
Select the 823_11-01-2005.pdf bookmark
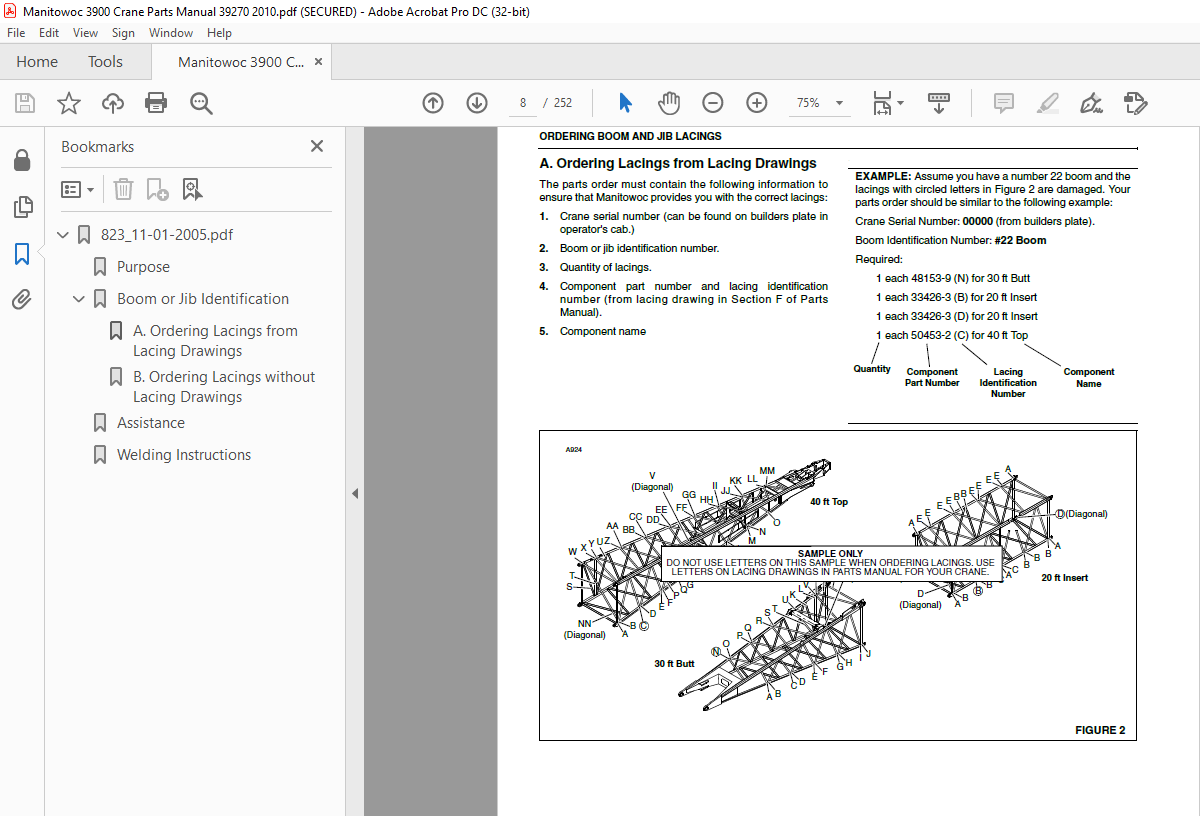pos(167,235)
